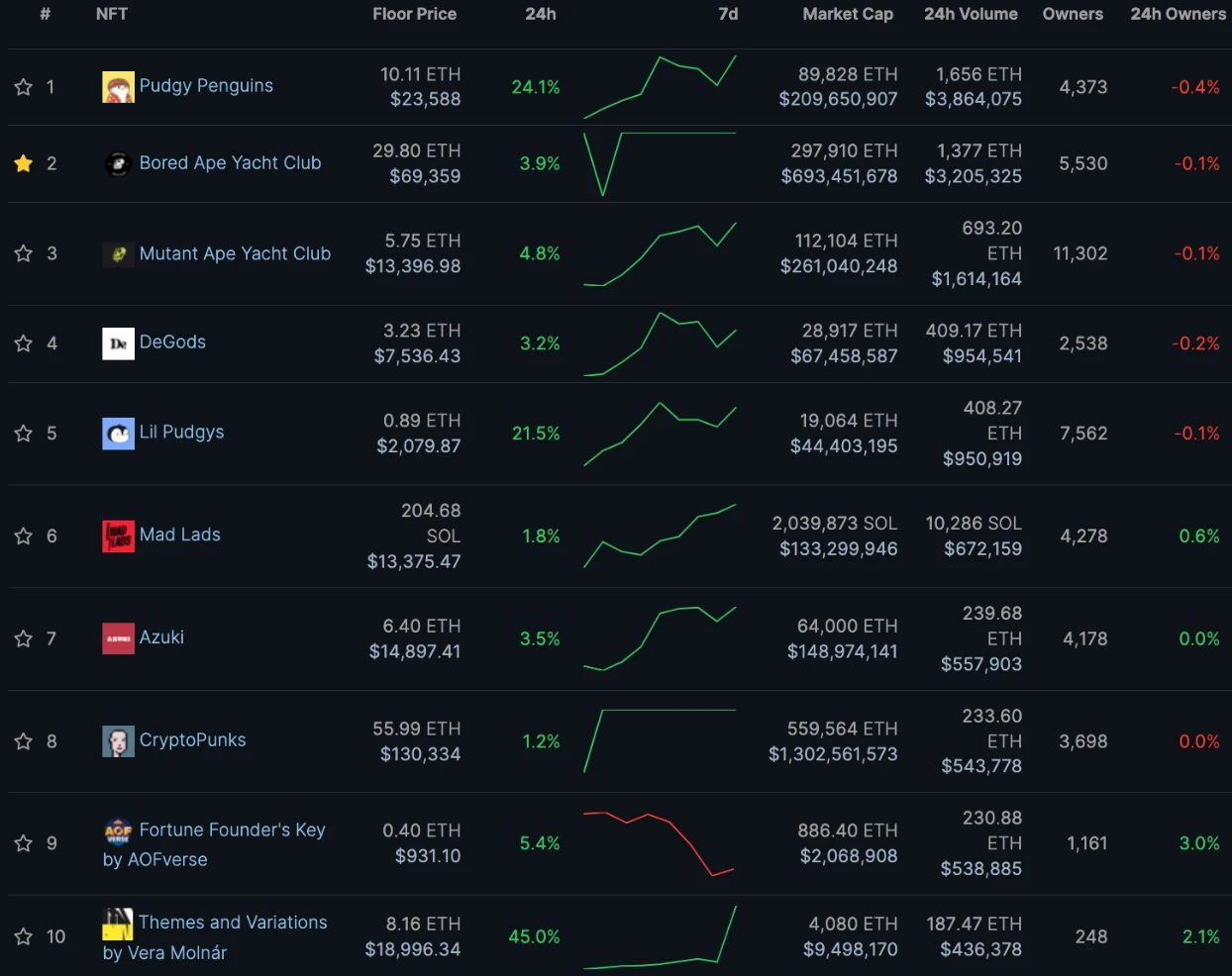Click the CryptoPunks avatar icon
Viewport: 1232px width, 976px height.
pos(118,741)
